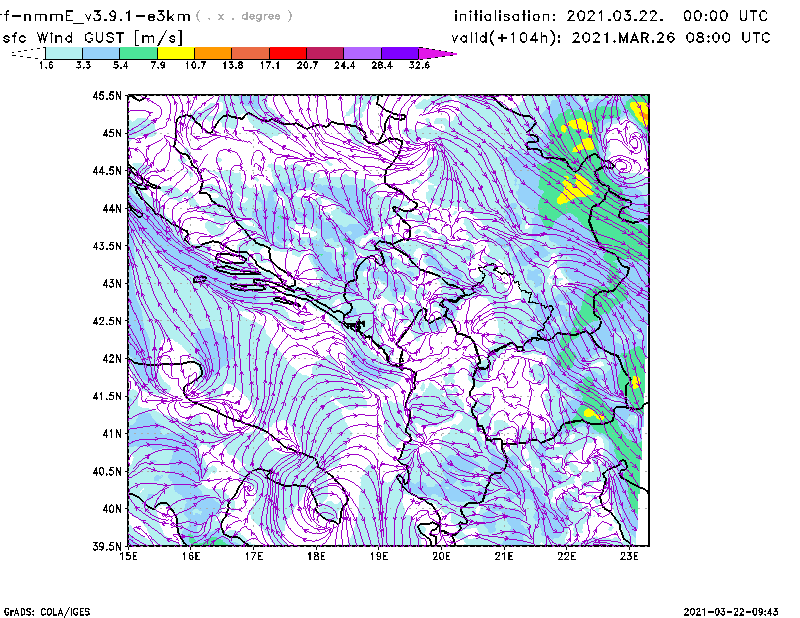Screen dimensions: 800x618
Task: Click the sfc Wind GUST title
Action: pyautogui.click(x=75, y=37)
